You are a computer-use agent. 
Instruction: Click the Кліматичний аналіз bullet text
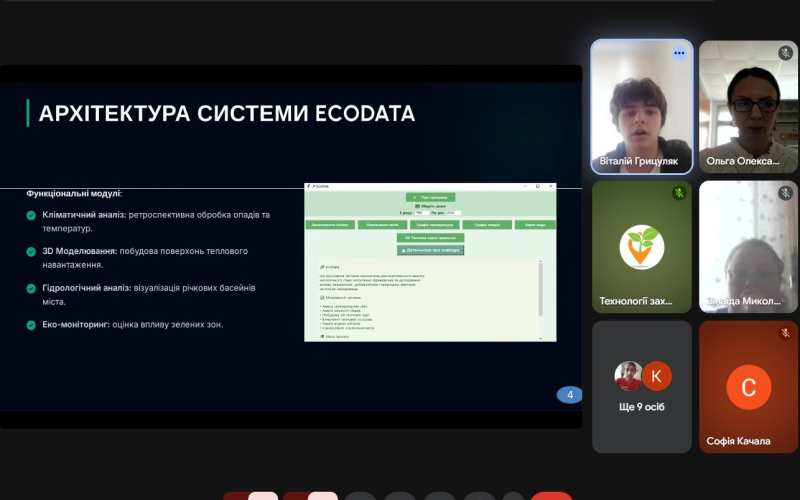[x=156, y=221]
